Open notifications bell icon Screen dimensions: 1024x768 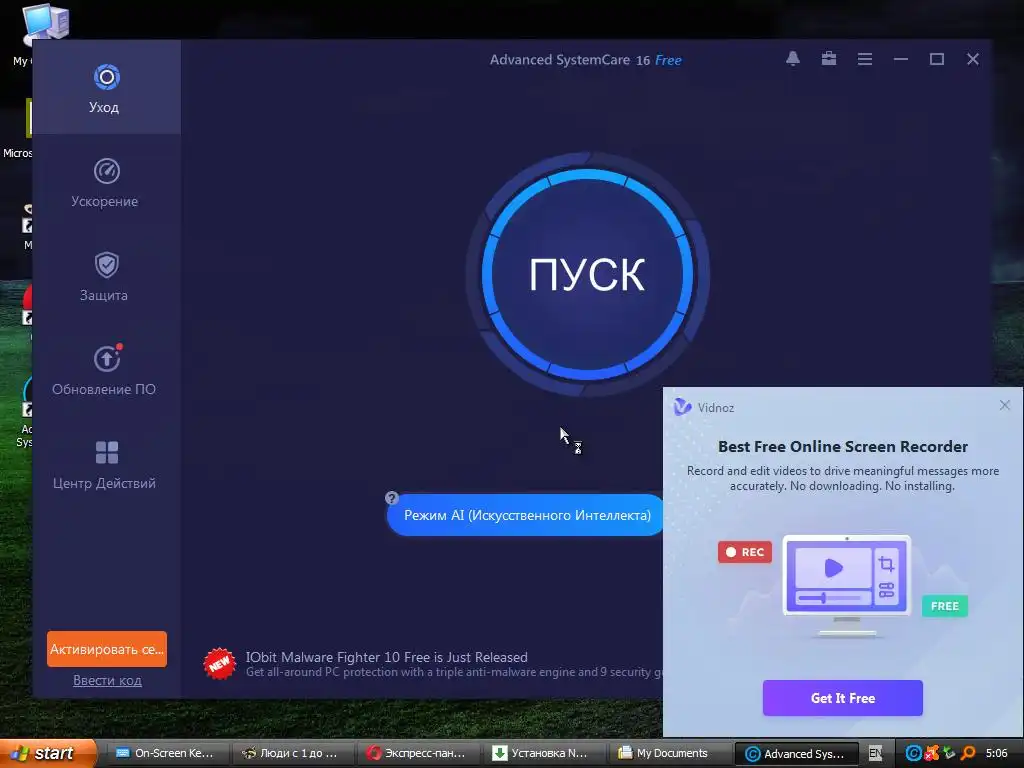point(793,59)
